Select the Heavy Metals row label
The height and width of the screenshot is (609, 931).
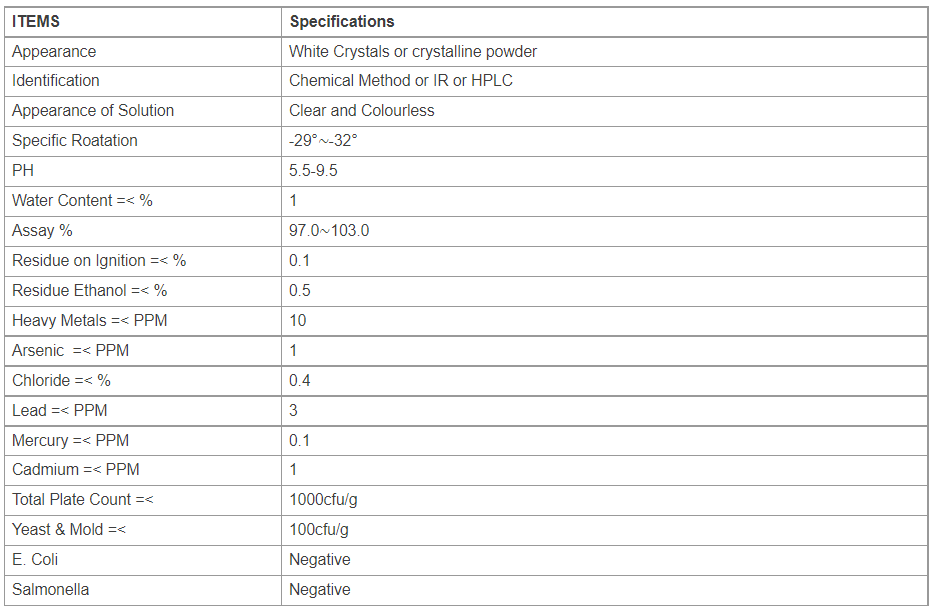90,321
